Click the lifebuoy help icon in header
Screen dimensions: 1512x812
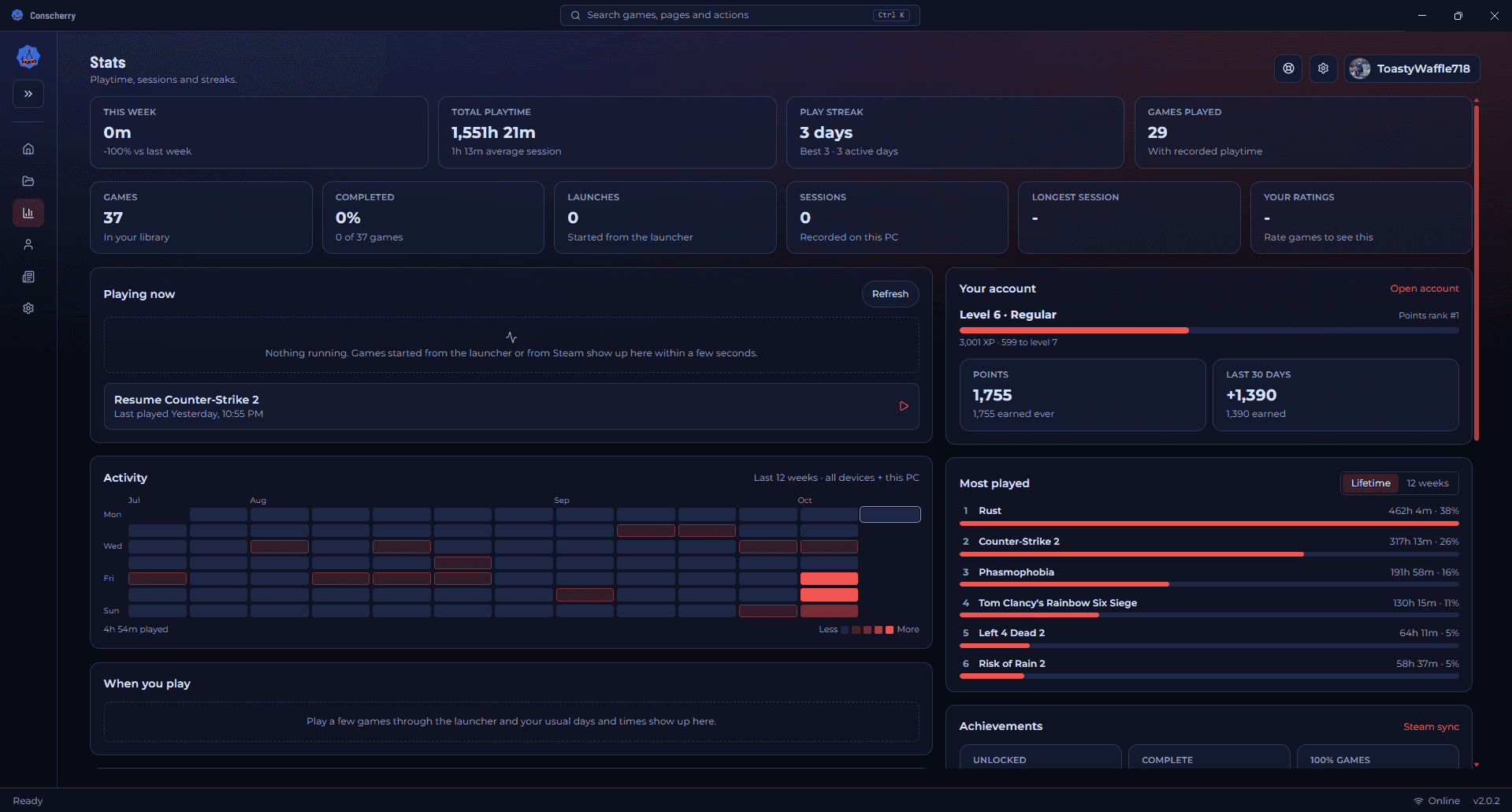tap(1288, 69)
